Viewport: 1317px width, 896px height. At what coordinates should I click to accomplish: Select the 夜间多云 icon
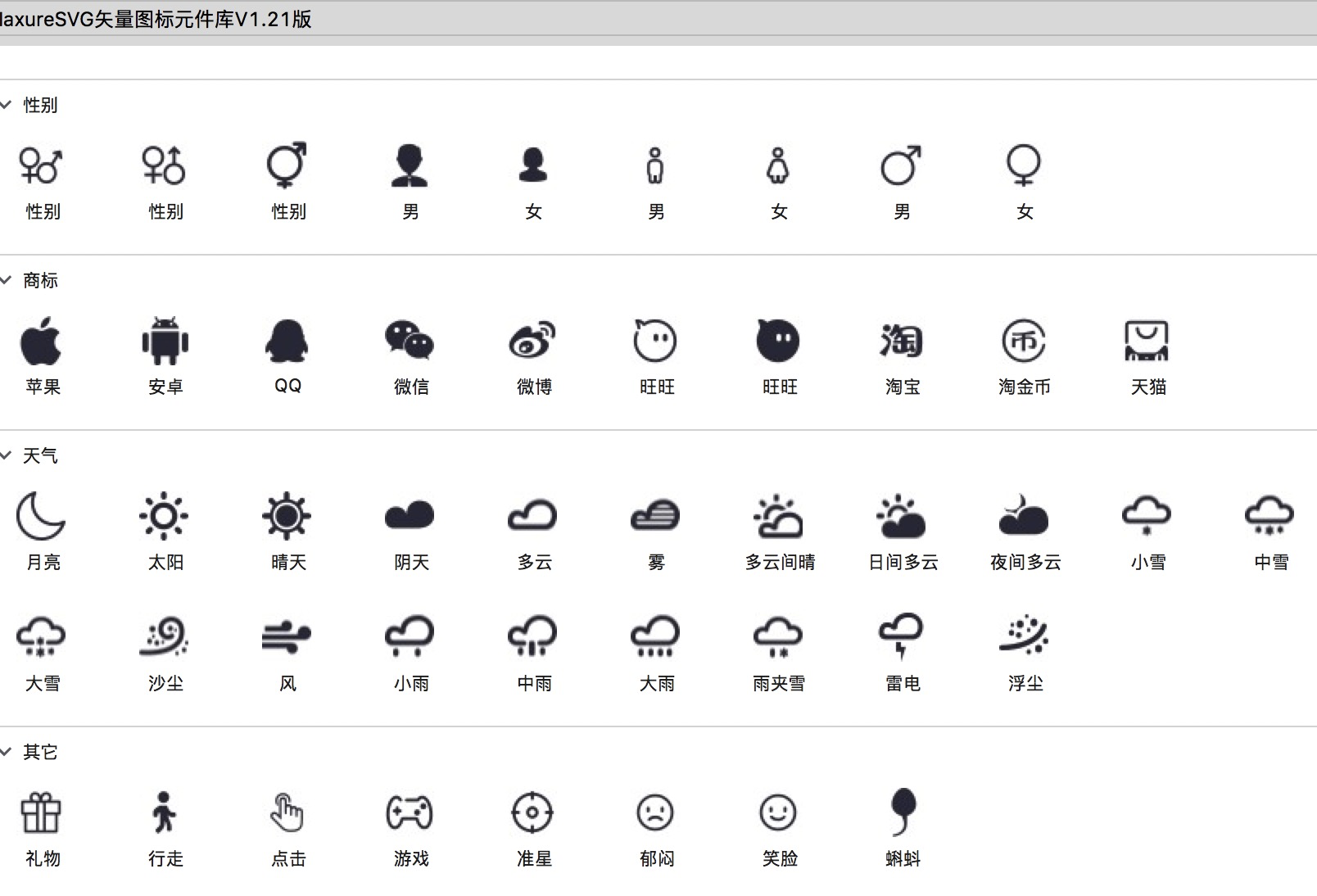[1024, 514]
